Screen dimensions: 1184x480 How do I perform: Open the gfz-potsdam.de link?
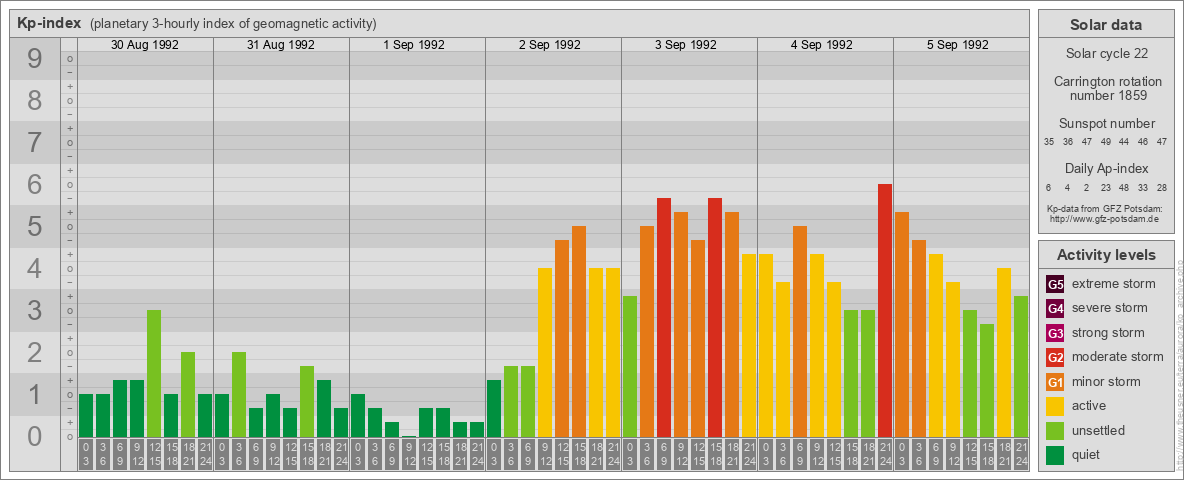[1105, 218]
